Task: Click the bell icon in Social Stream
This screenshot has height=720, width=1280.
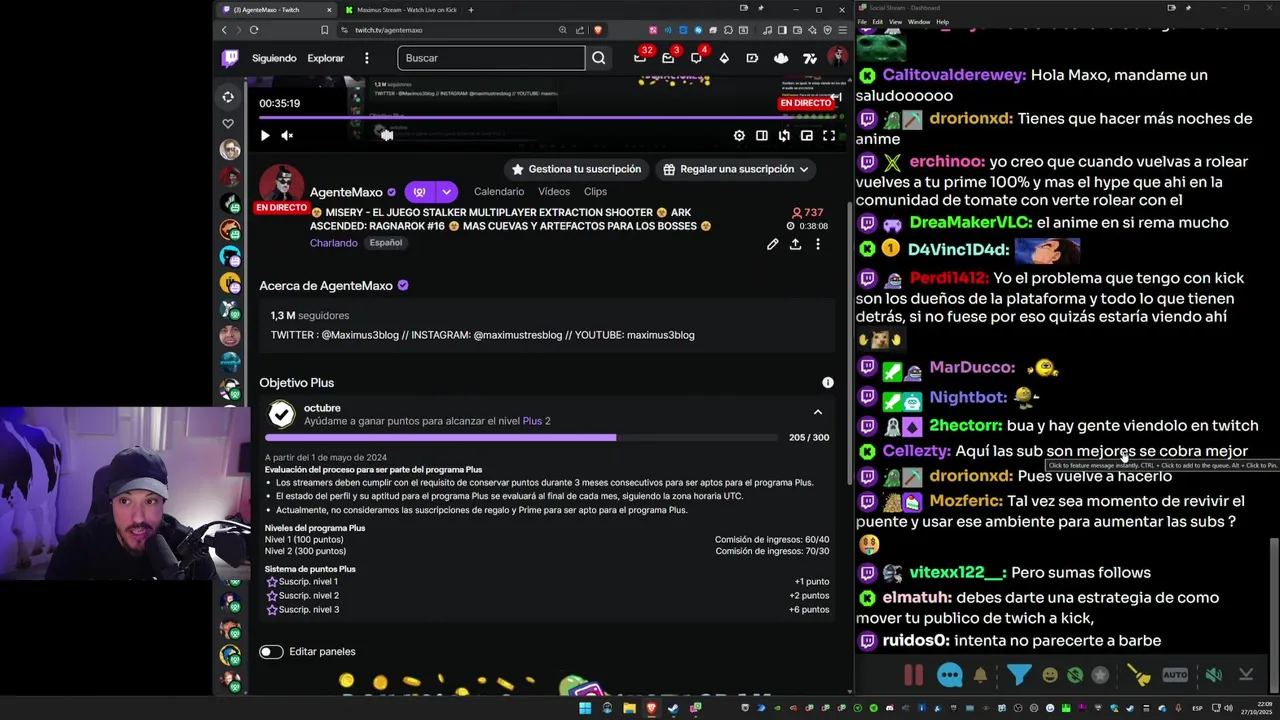Action: point(980,675)
